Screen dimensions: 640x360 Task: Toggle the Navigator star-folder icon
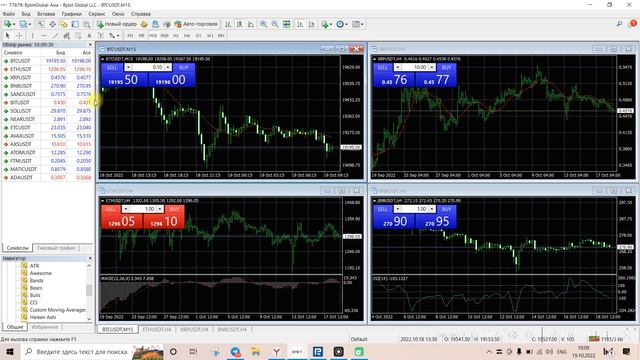coord(64,24)
